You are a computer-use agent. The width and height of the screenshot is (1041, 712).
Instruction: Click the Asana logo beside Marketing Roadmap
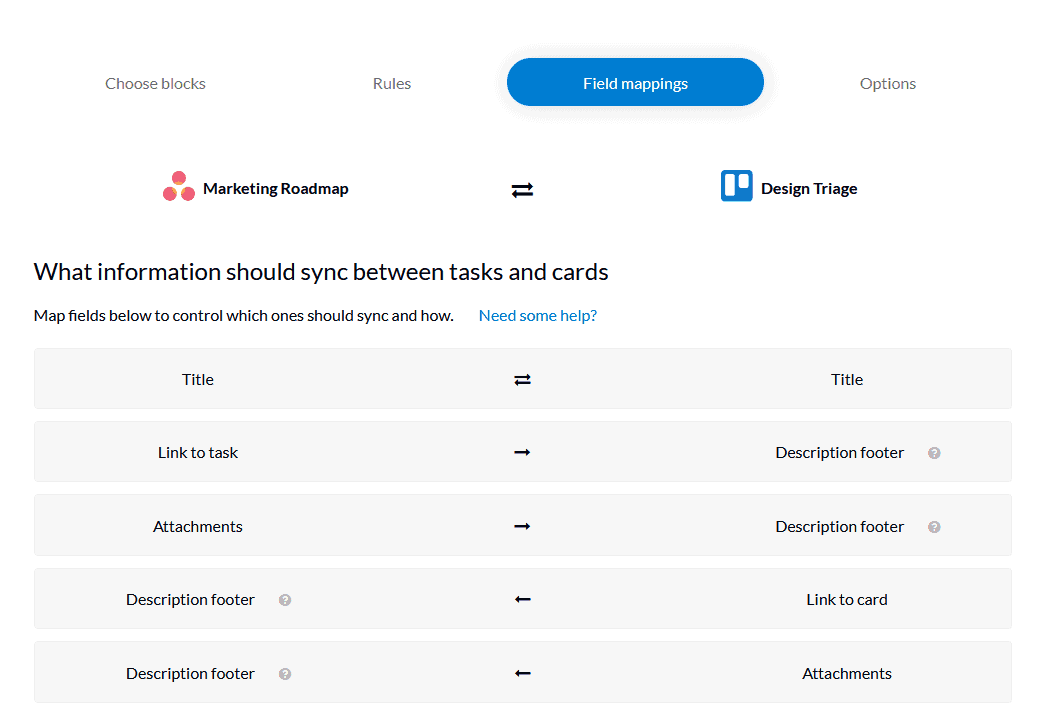pyautogui.click(x=179, y=187)
